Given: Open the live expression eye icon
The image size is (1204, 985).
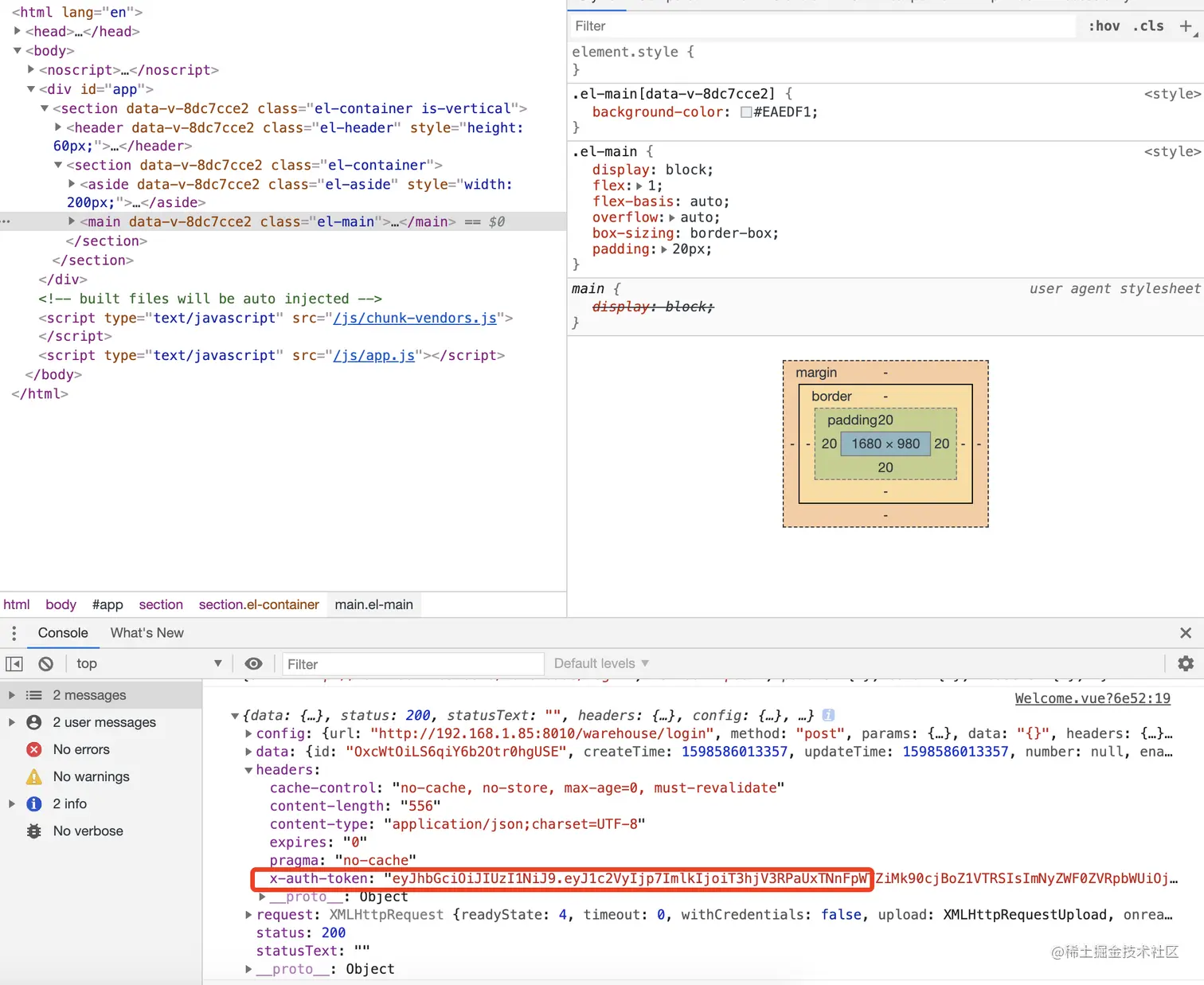Looking at the screenshot, I should tap(253, 664).
